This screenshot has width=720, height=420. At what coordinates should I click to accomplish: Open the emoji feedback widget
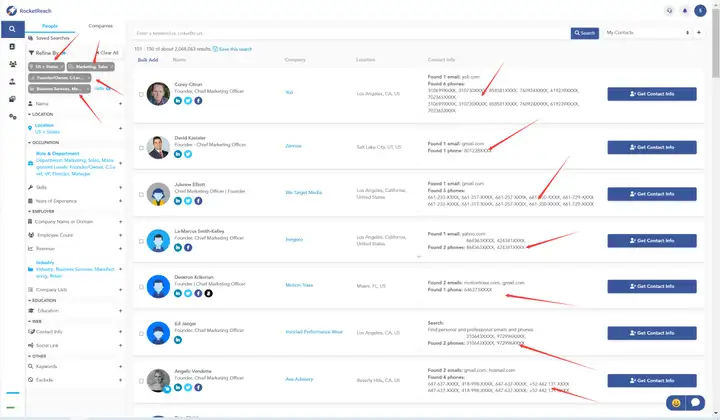676,403
